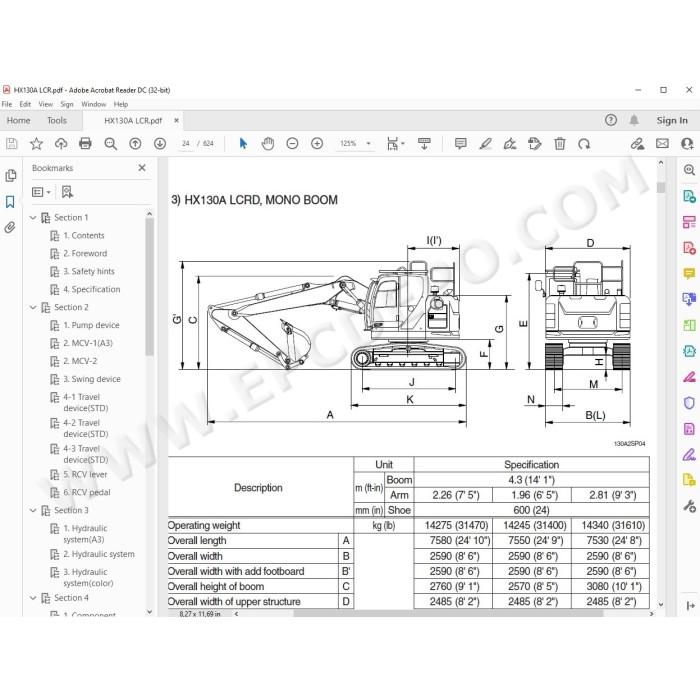Open the Protect shield tool

[689, 403]
